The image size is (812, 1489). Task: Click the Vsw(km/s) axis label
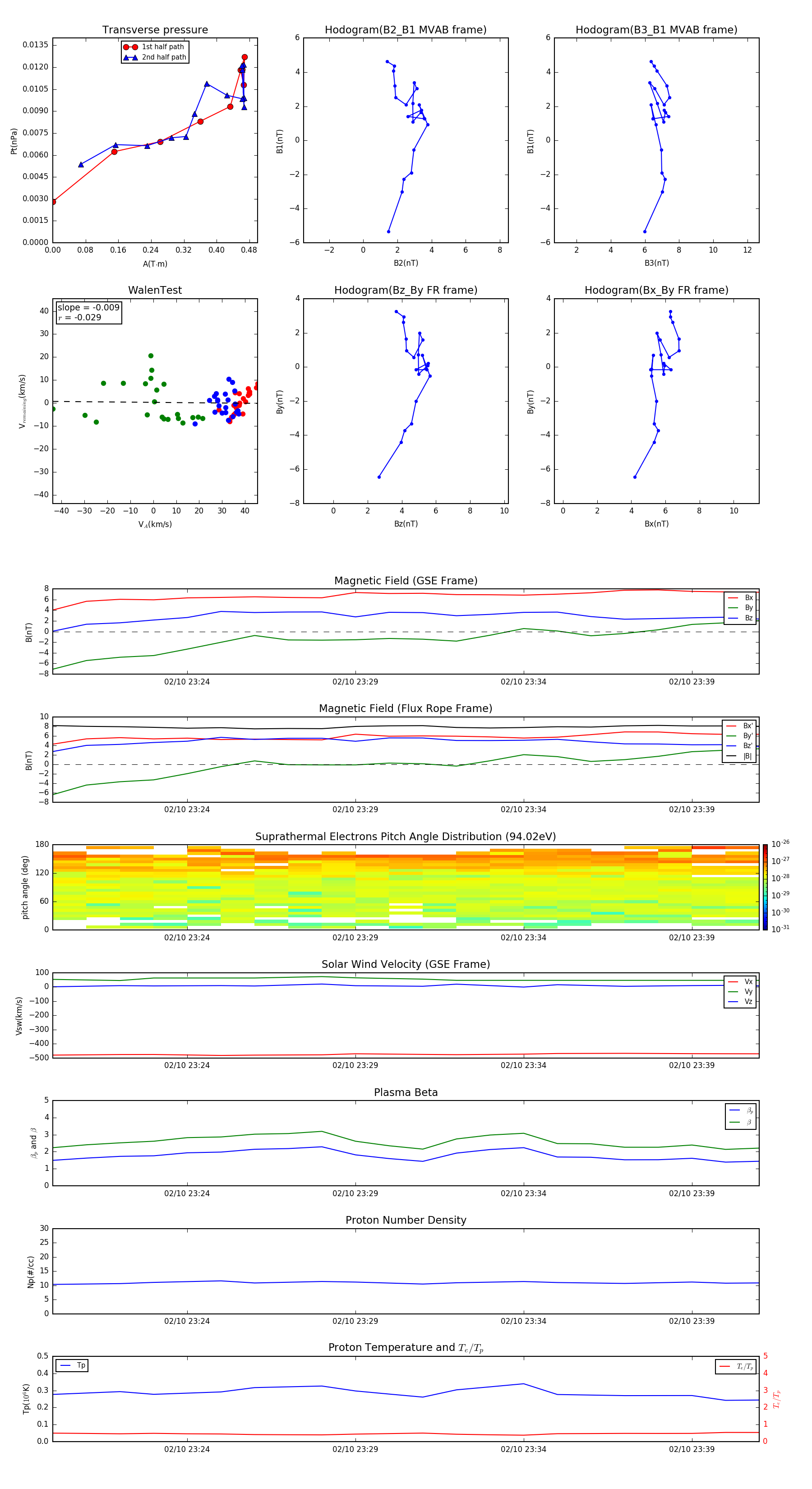click(x=18, y=1016)
